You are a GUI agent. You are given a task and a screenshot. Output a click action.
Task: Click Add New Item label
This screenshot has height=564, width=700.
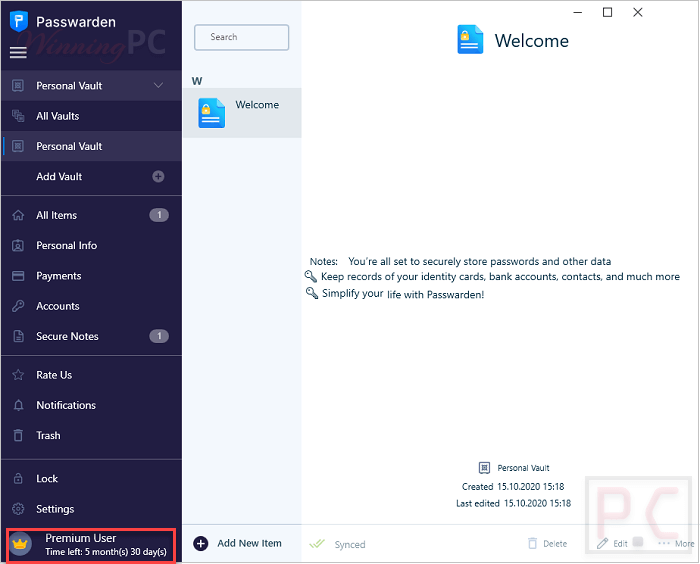click(249, 543)
